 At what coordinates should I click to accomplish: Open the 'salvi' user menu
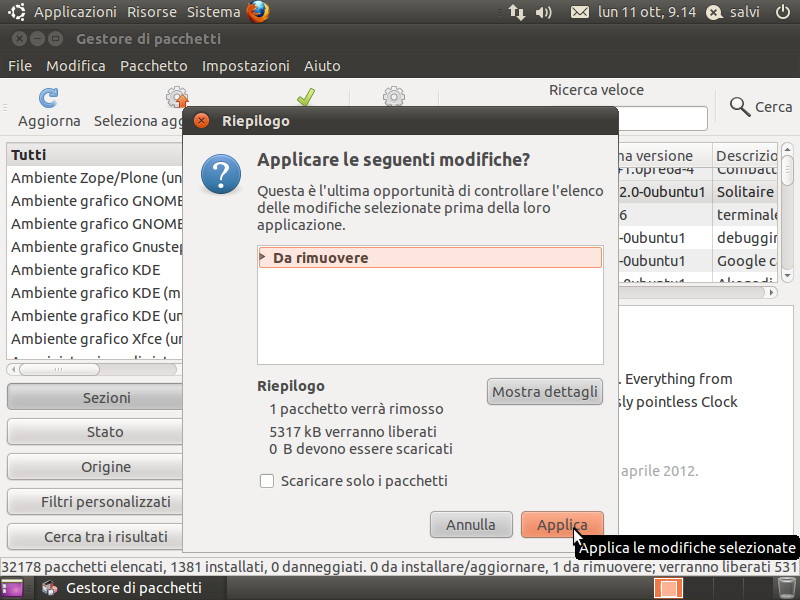[x=733, y=12]
